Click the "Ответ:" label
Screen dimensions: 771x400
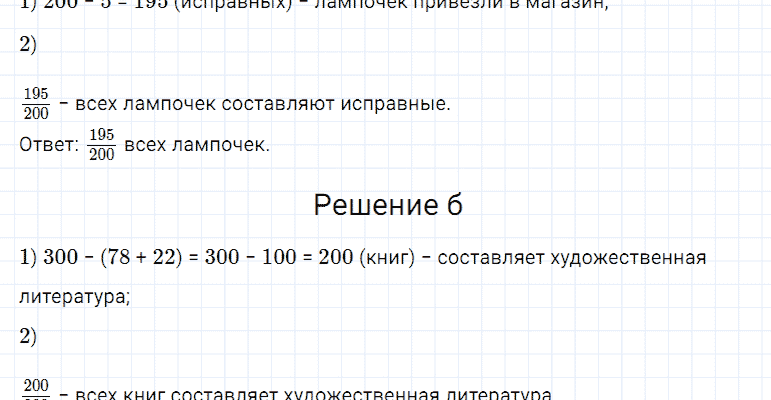pos(48,145)
